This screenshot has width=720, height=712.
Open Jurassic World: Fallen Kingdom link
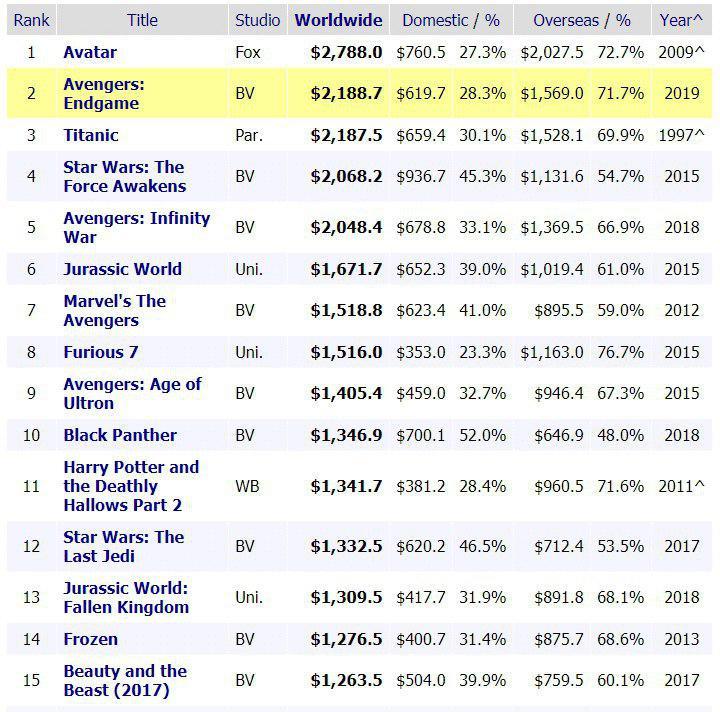[x=126, y=597]
